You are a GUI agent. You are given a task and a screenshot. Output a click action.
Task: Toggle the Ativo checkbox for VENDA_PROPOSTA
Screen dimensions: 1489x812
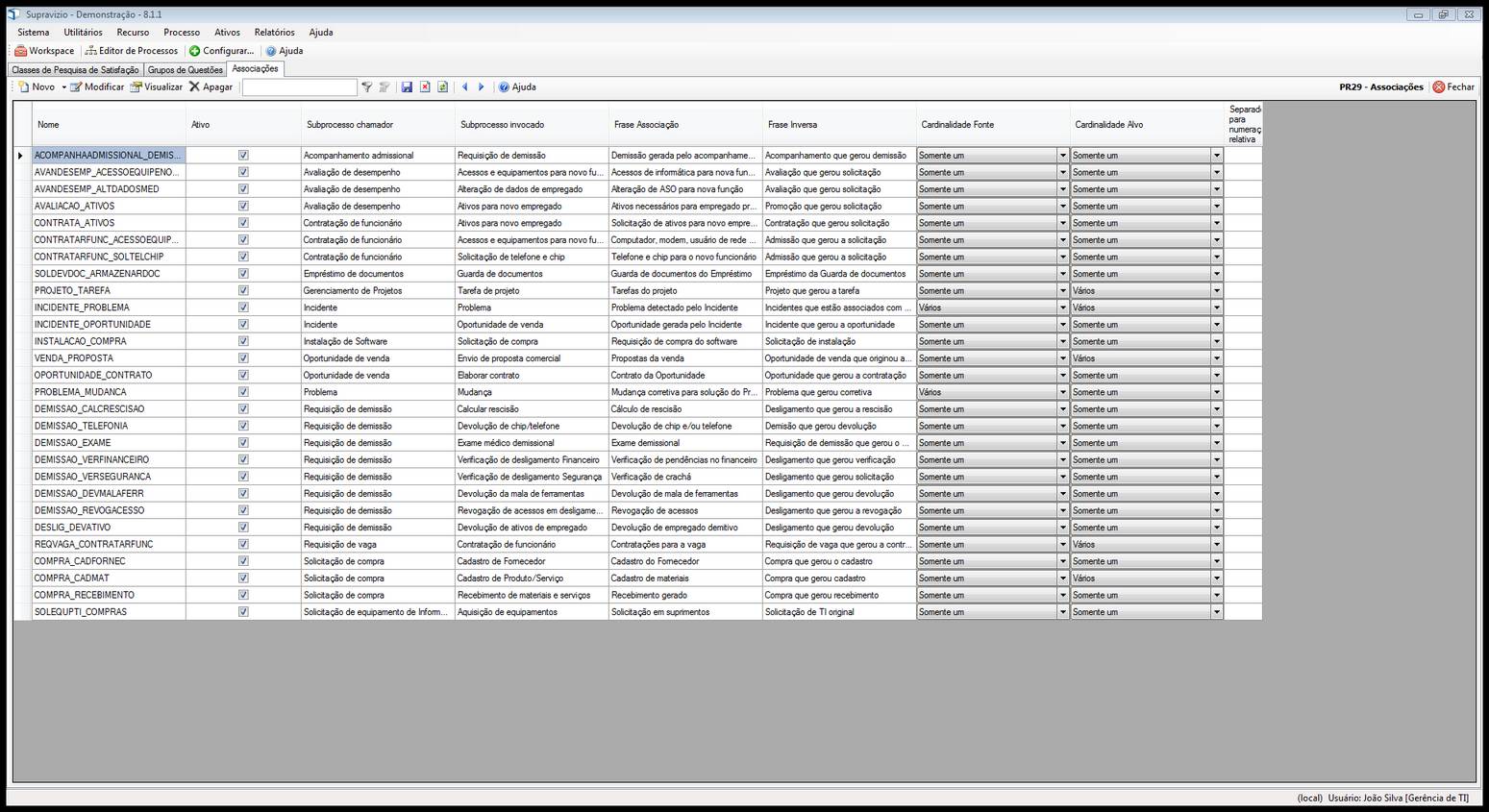click(x=243, y=357)
